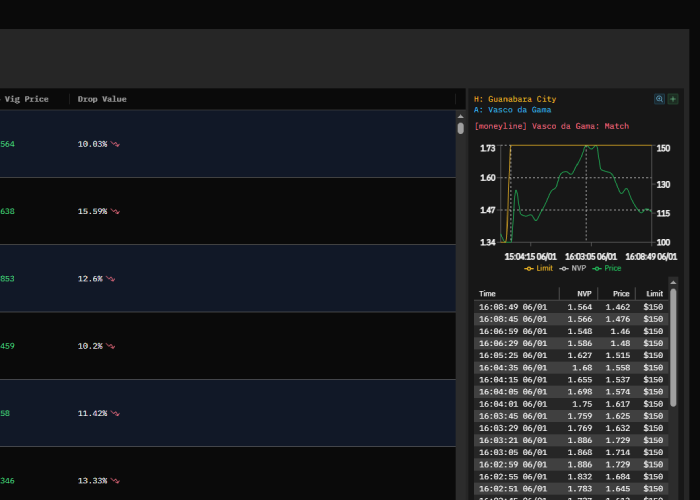Sort by the Vig Price column header
This screenshot has width=700, height=500.
click(x=26, y=99)
